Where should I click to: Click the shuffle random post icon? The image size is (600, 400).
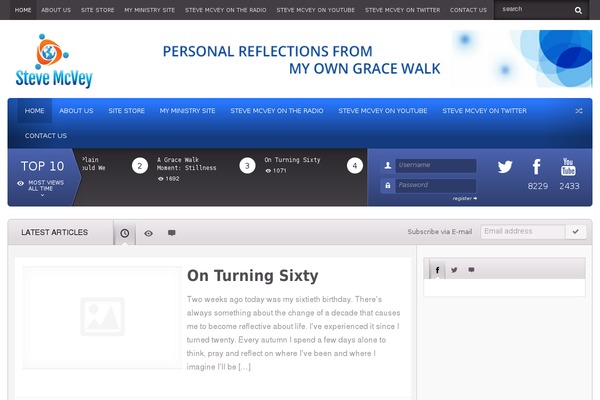click(x=579, y=111)
